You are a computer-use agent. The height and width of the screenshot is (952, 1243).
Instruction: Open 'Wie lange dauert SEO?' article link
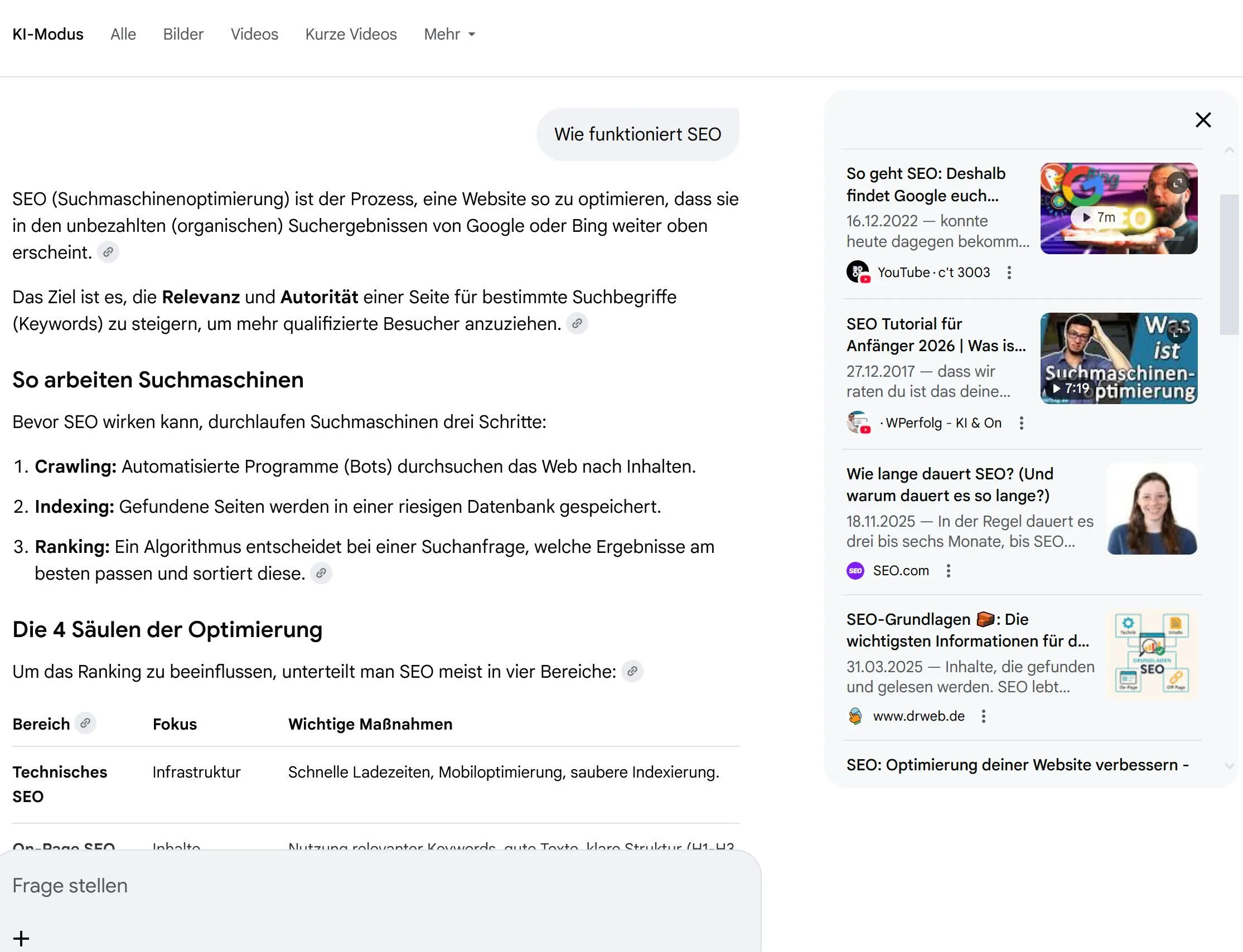[950, 485]
